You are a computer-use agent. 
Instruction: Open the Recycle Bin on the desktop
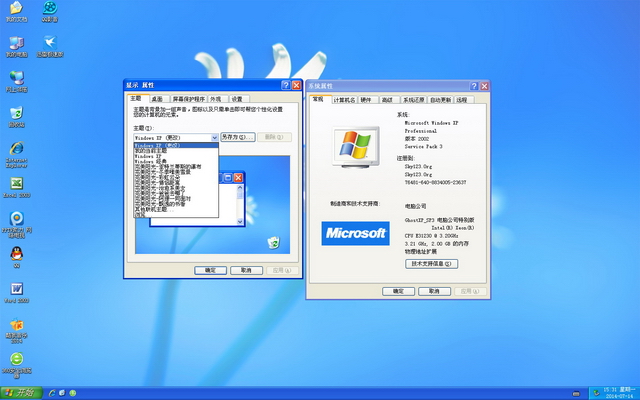16,117
